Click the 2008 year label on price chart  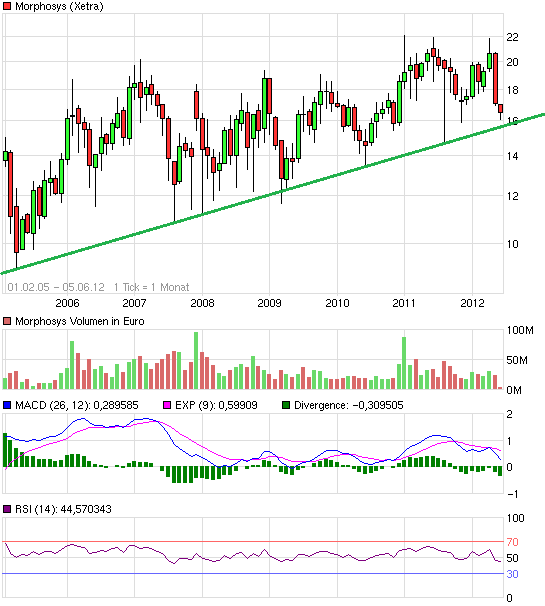click(202, 303)
